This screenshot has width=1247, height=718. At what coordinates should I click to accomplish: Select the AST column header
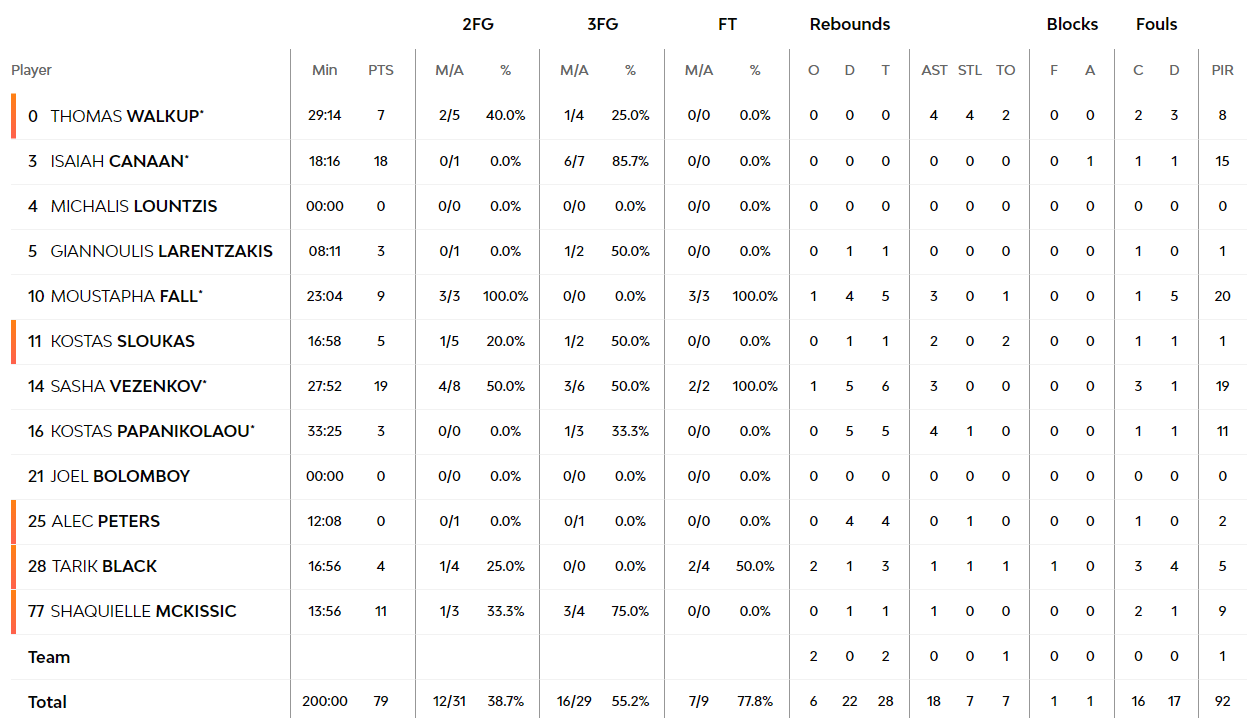pos(934,70)
